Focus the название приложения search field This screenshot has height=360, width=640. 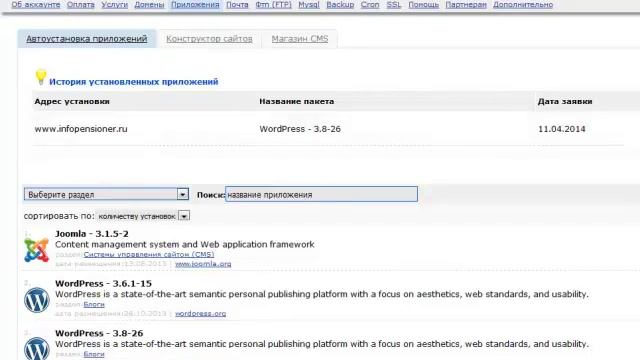tap(321, 194)
